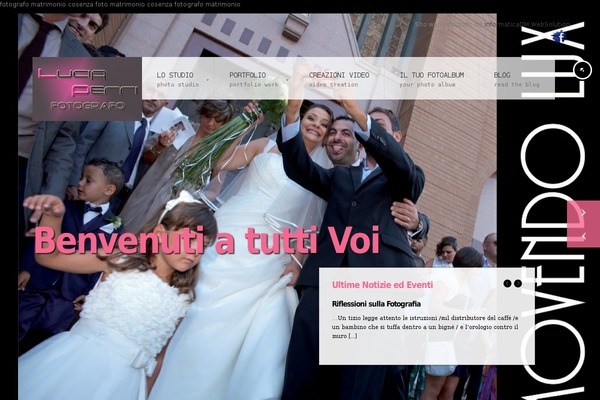Open the Creazioni Video menu item
Screen dimensions: 600x400
[339, 79]
